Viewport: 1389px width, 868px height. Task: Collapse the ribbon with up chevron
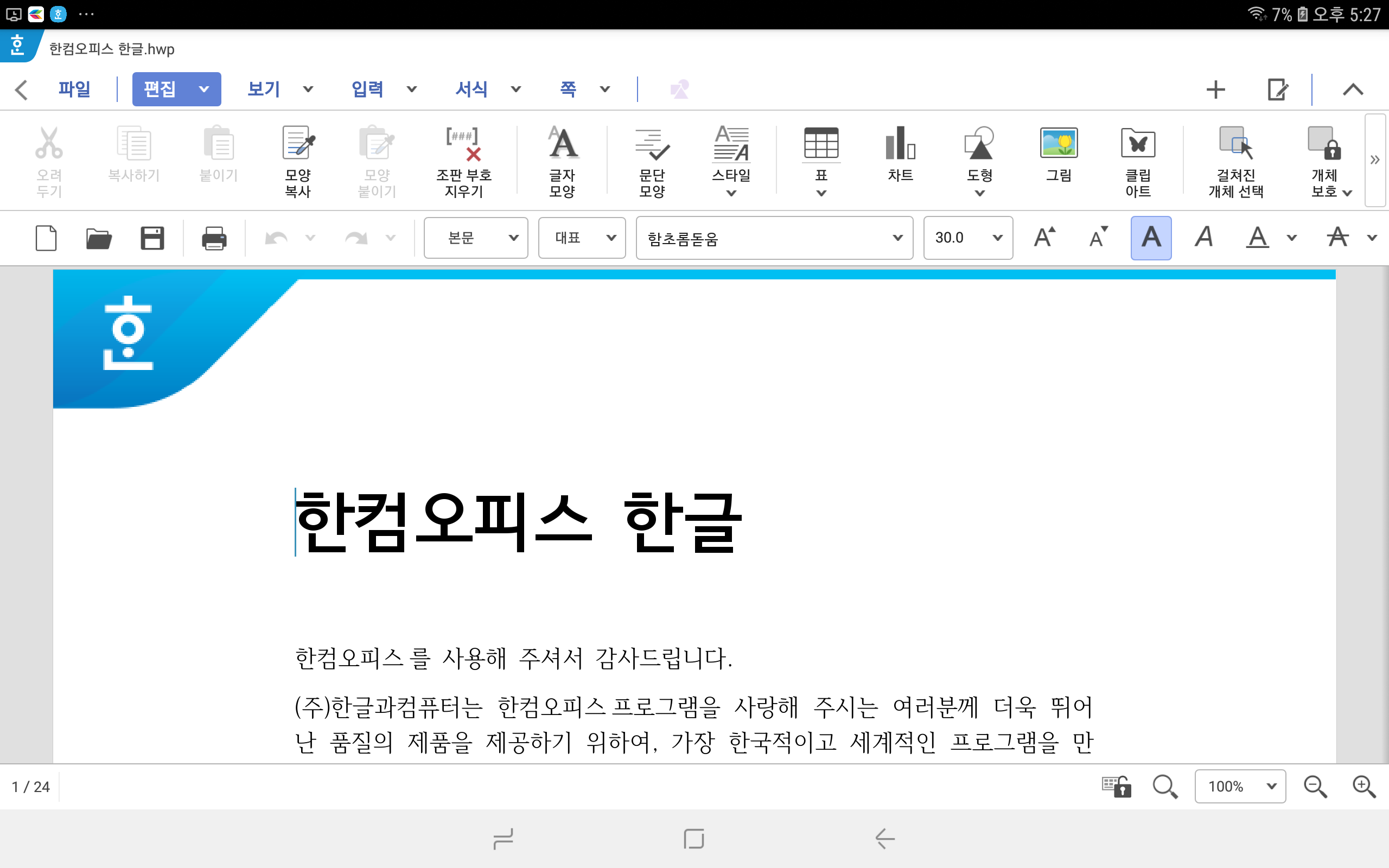(x=1353, y=90)
